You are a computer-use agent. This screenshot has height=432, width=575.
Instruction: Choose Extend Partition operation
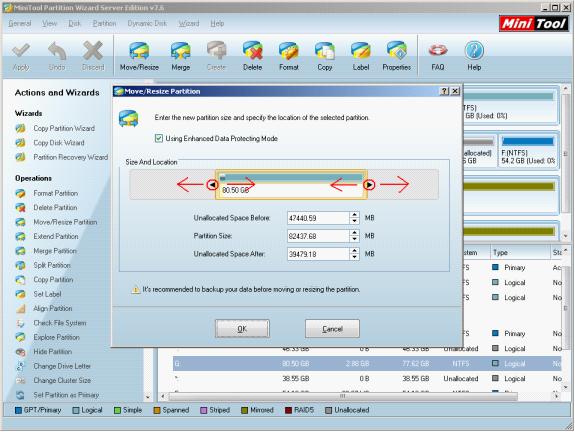pyautogui.click(x=56, y=237)
